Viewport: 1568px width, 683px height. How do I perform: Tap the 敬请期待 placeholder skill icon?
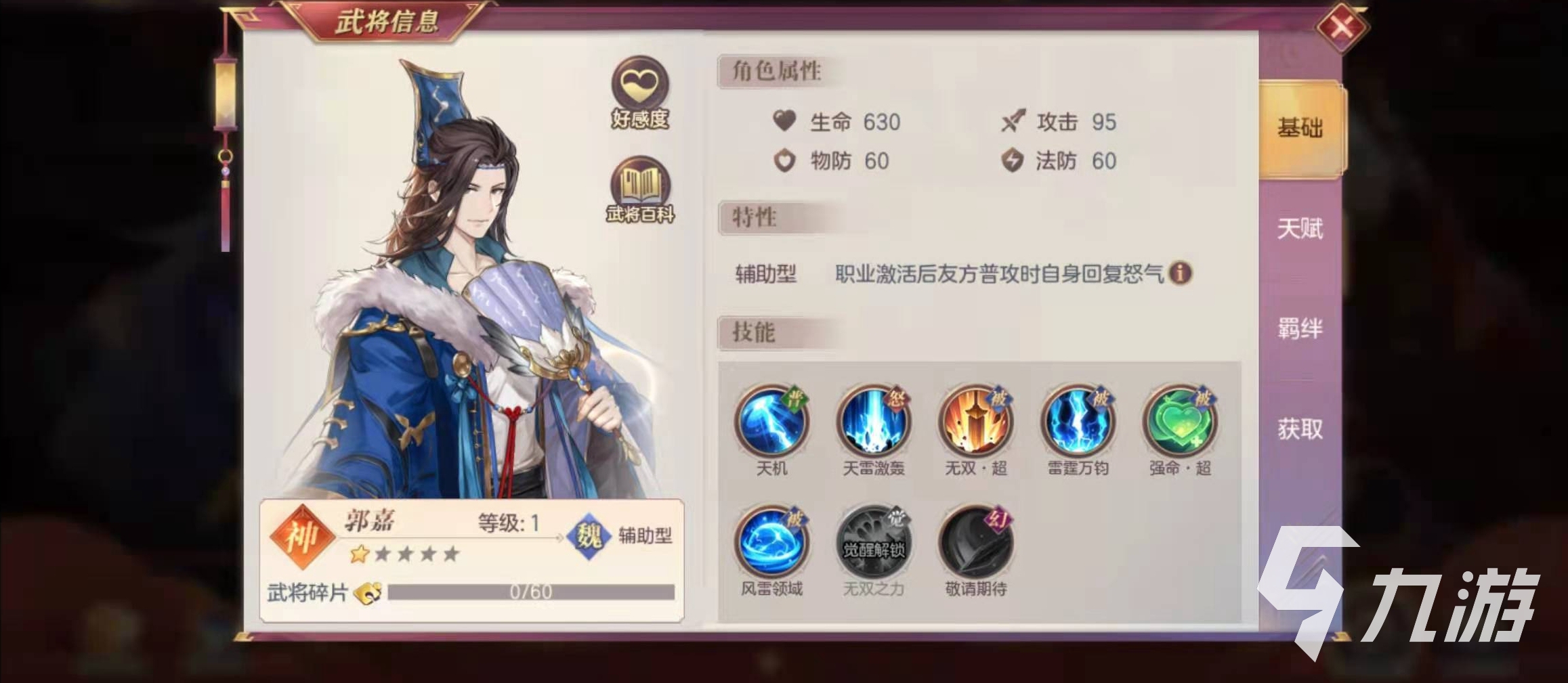(x=976, y=543)
